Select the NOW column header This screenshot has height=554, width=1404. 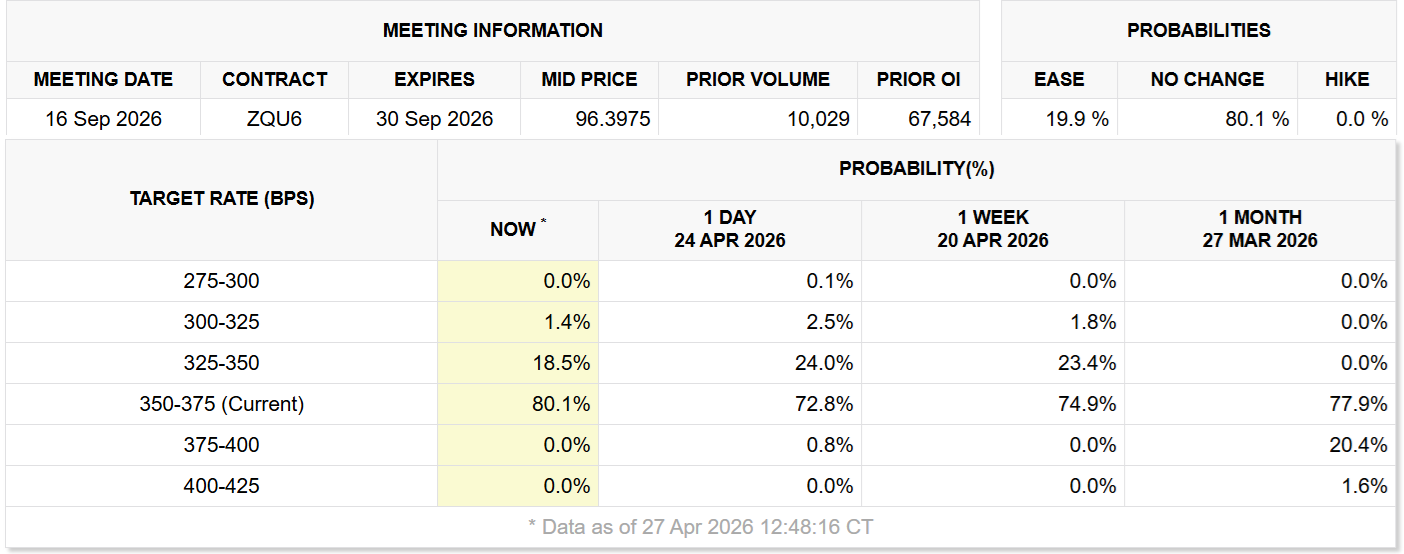pos(517,230)
